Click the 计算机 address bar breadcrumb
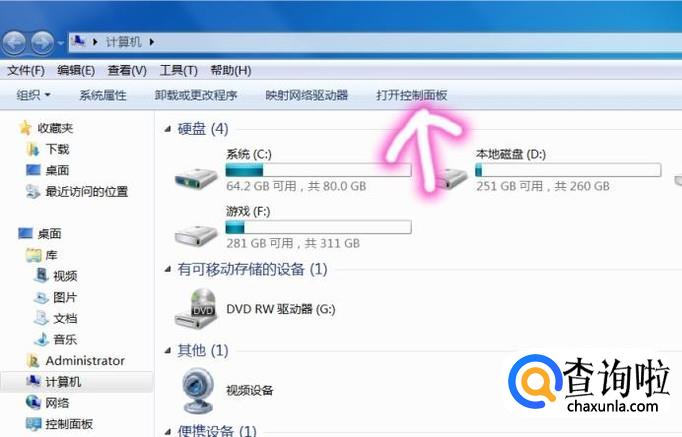Image resolution: width=682 pixels, height=437 pixels. coord(124,42)
